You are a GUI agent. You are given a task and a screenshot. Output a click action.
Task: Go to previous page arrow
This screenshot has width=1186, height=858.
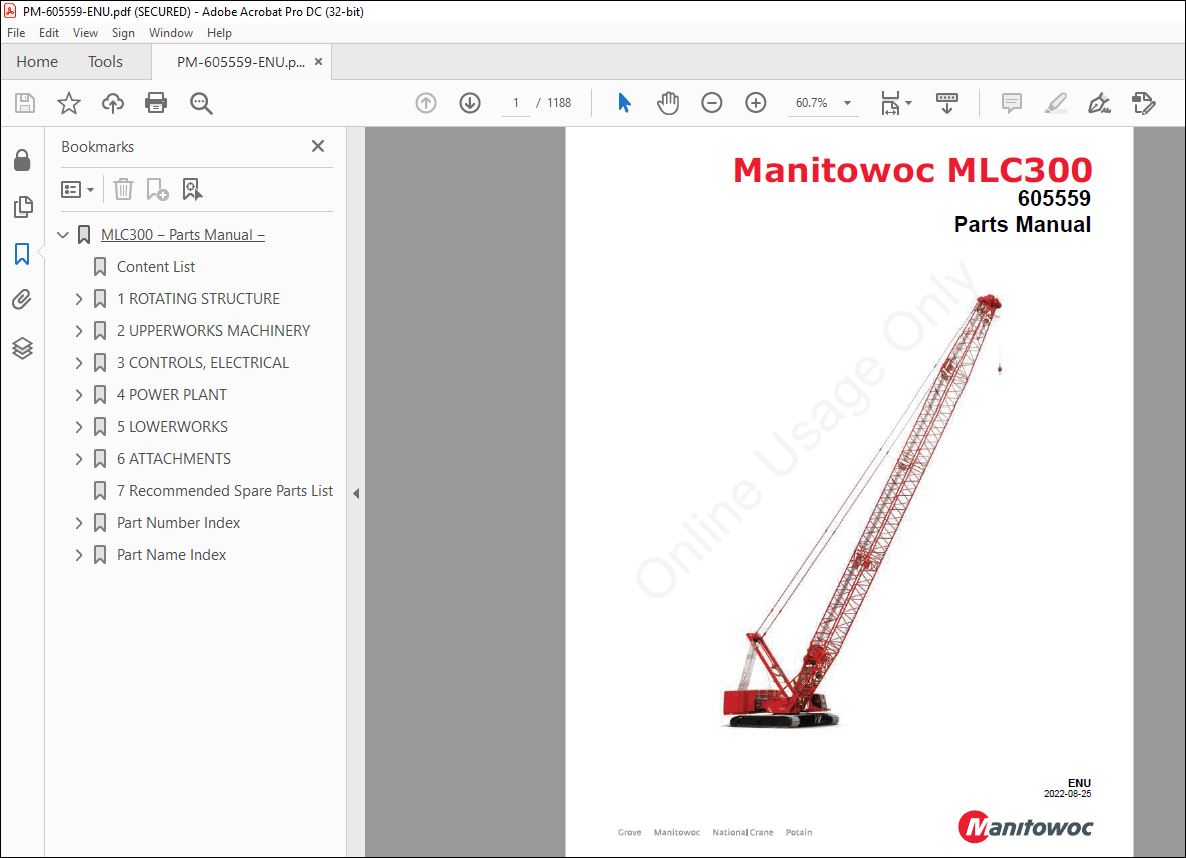coord(426,103)
